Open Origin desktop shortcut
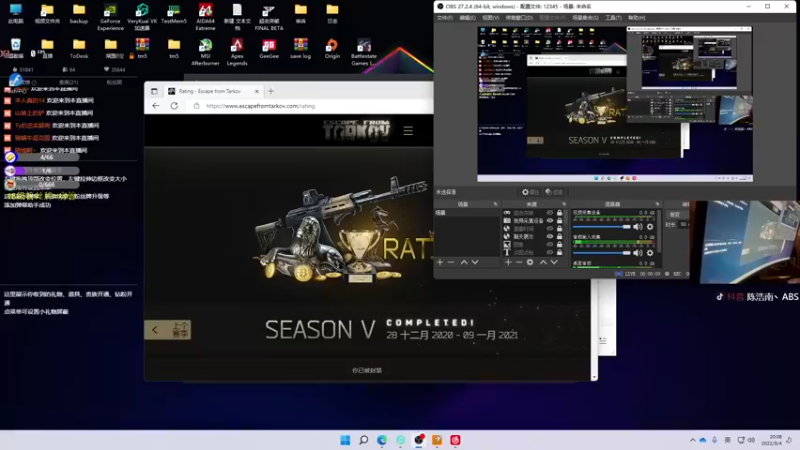This screenshot has height=450, width=800. (332, 48)
